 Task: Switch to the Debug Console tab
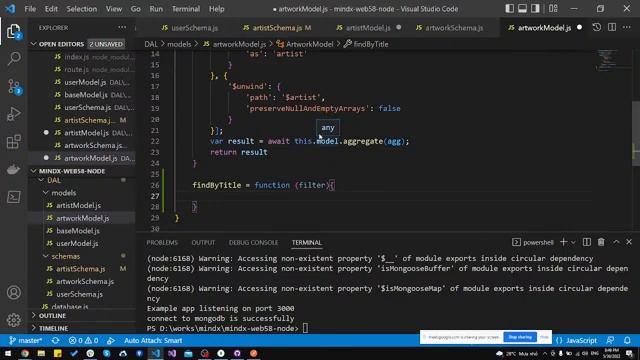pos(253,242)
